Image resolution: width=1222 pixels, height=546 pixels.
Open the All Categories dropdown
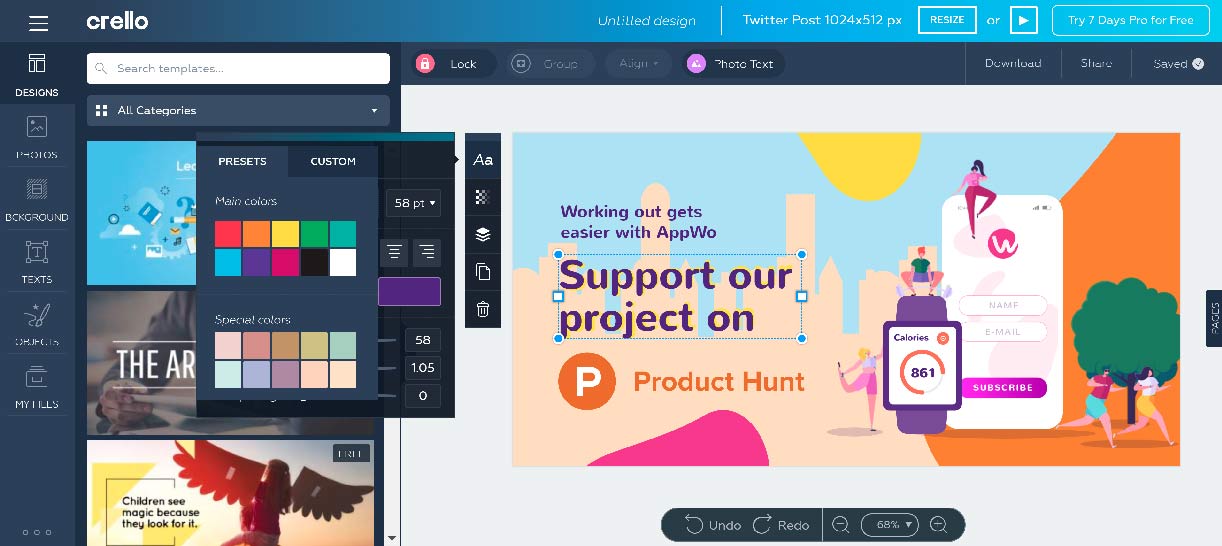pos(238,110)
